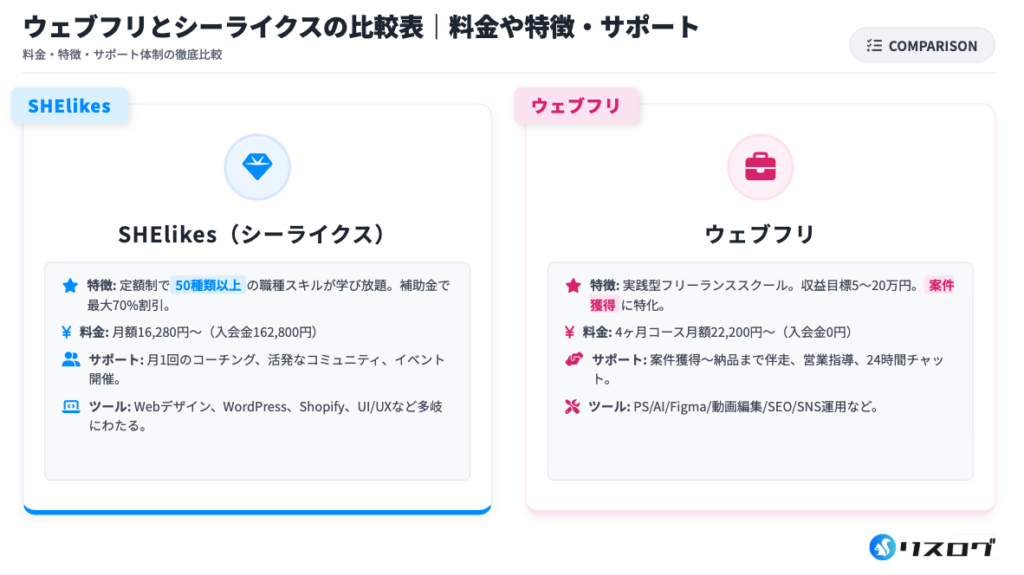Click the COMPARISON badge button

(921, 45)
